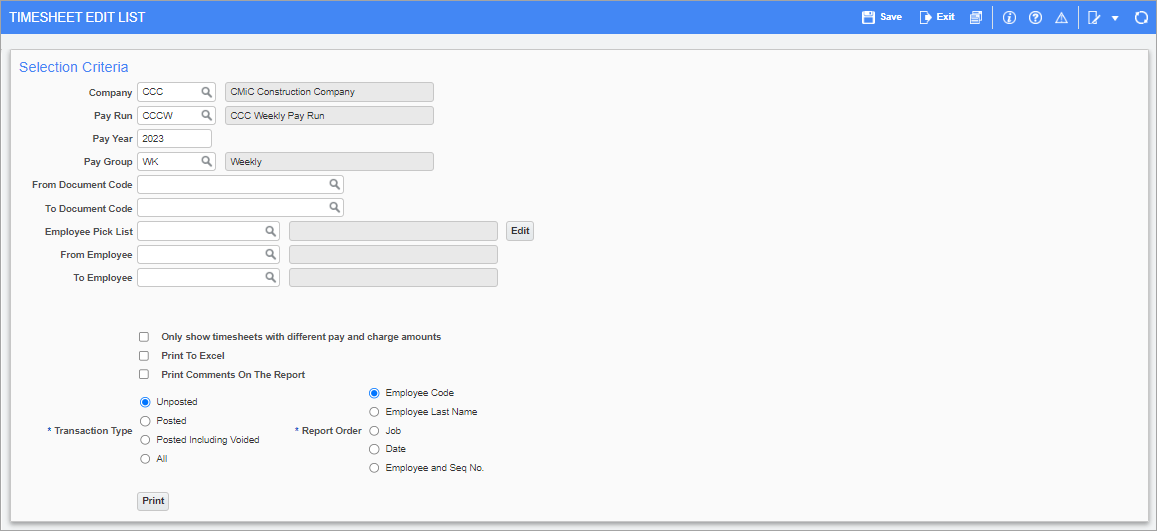The width and height of the screenshot is (1157, 531).
Task: Check Print Comments On The Report
Action: tap(144, 375)
